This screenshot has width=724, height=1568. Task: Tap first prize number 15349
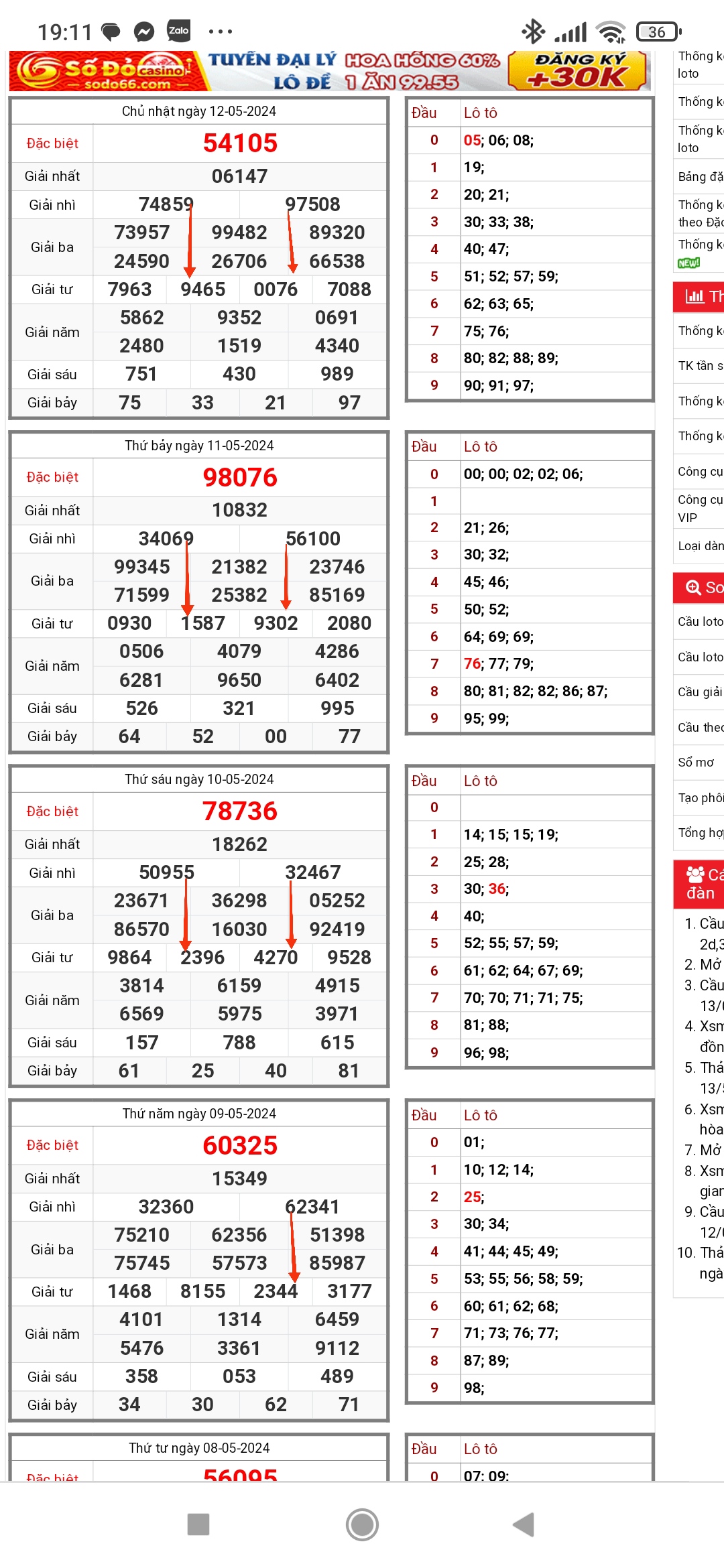click(x=240, y=1178)
